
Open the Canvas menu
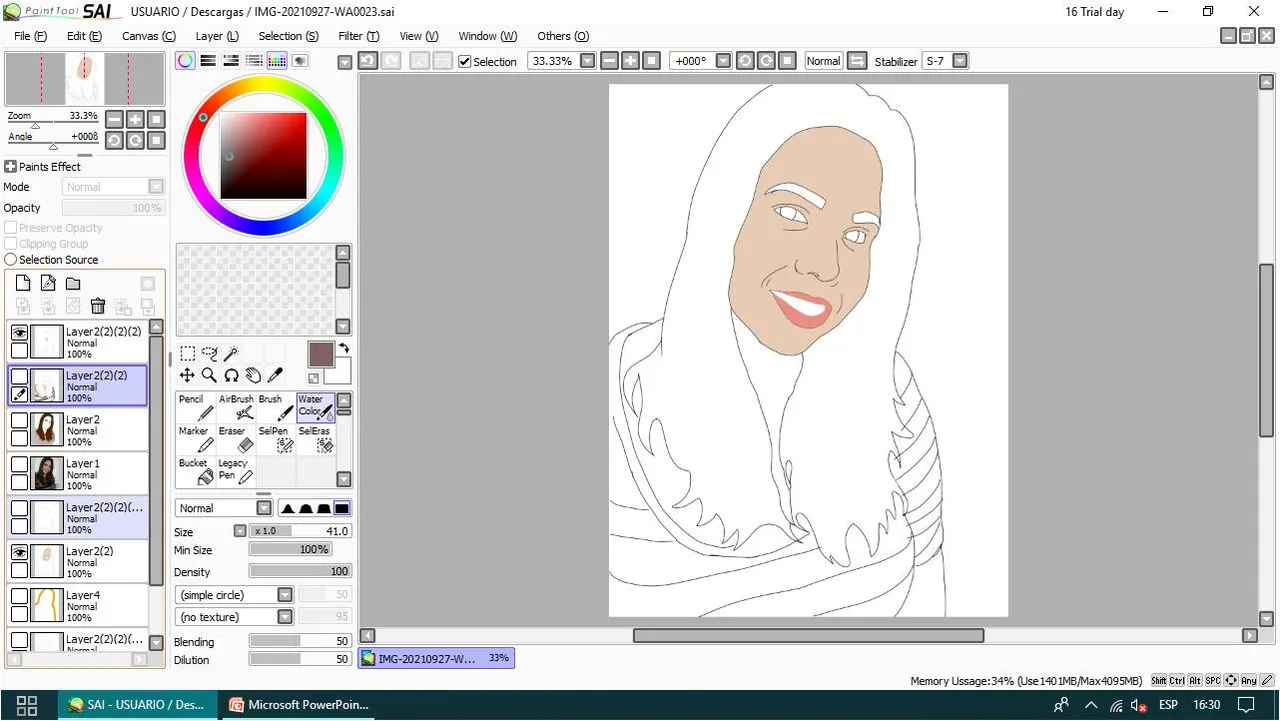click(x=149, y=36)
